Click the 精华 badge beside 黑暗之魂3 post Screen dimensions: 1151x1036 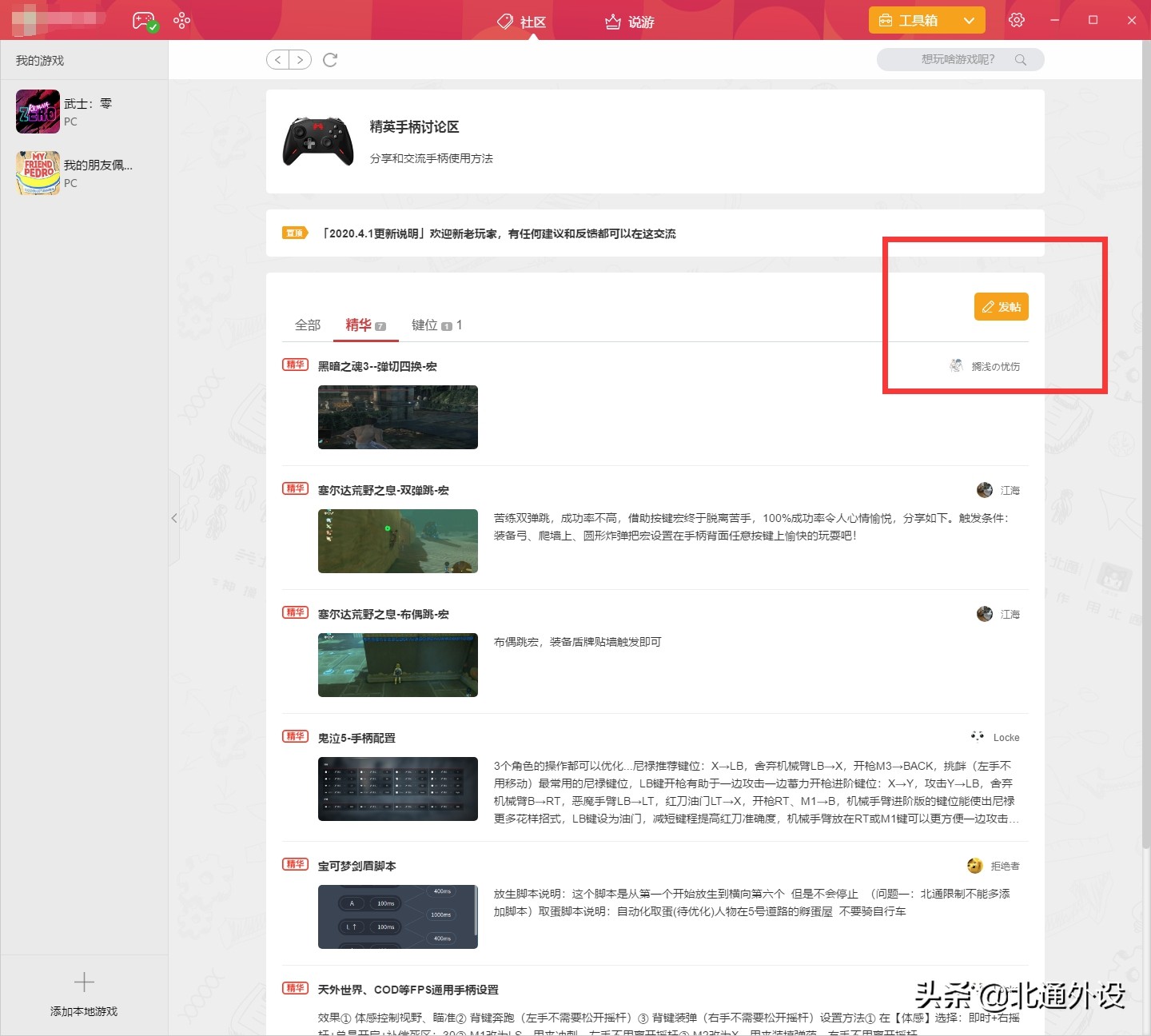pyautogui.click(x=296, y=365)
